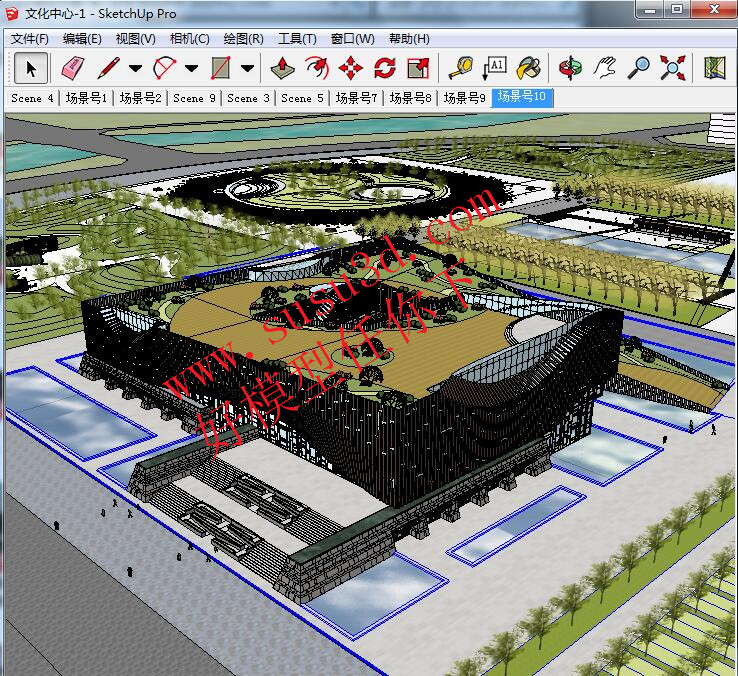The image size is (738, 676).
Task: Minimize the SketchUp Pro window
Action: pos(650,9)
